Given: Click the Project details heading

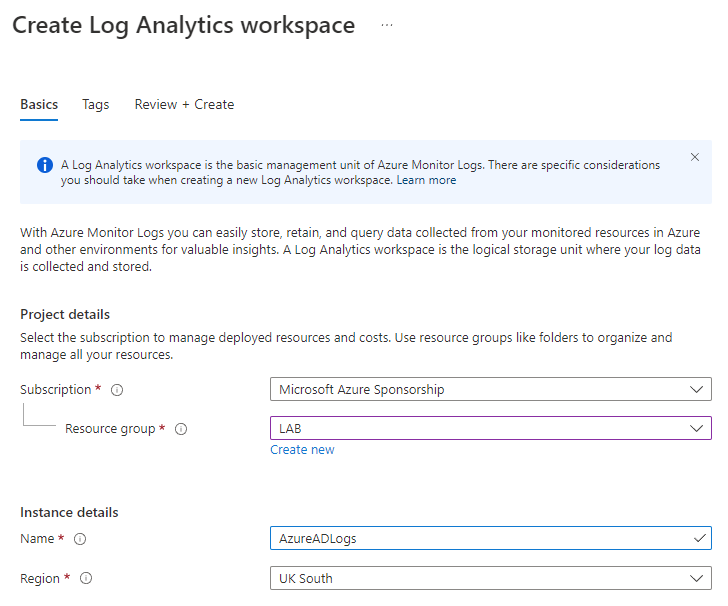Looking at the screenshot, I should pyautogui.click(x=65, y=314).
